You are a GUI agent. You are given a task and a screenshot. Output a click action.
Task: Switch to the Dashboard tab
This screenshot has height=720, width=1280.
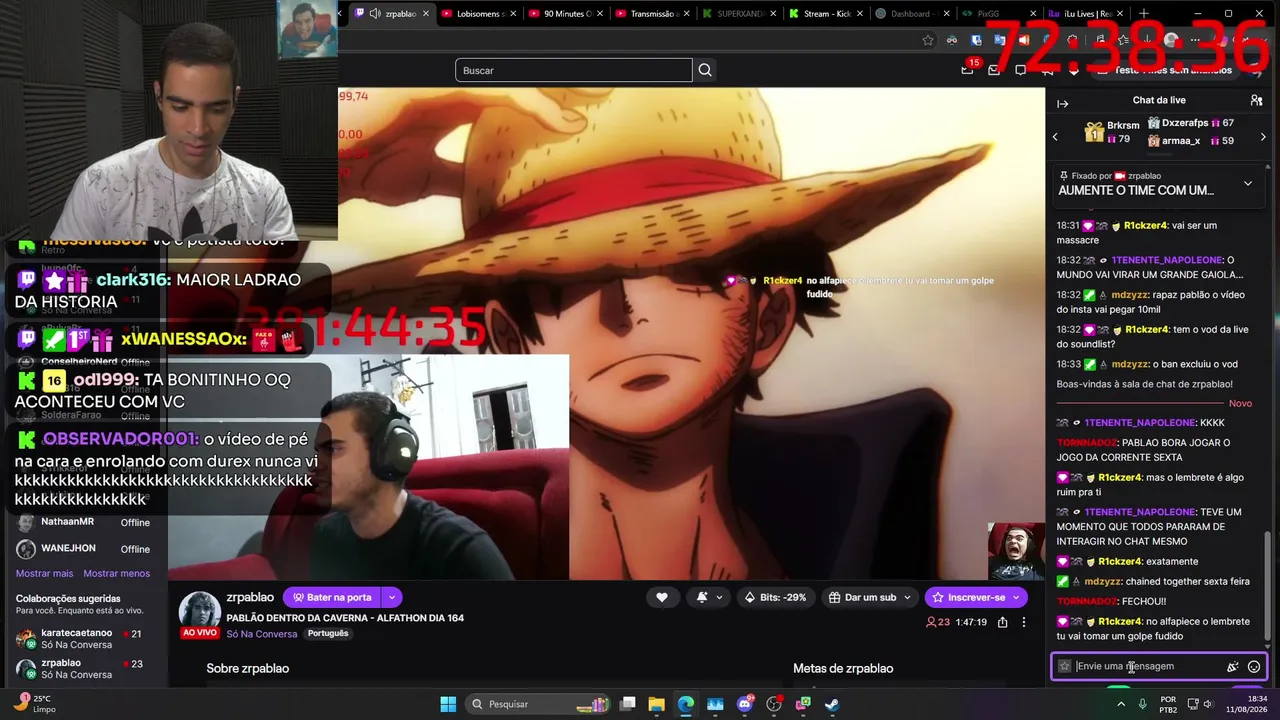(913, 14)
